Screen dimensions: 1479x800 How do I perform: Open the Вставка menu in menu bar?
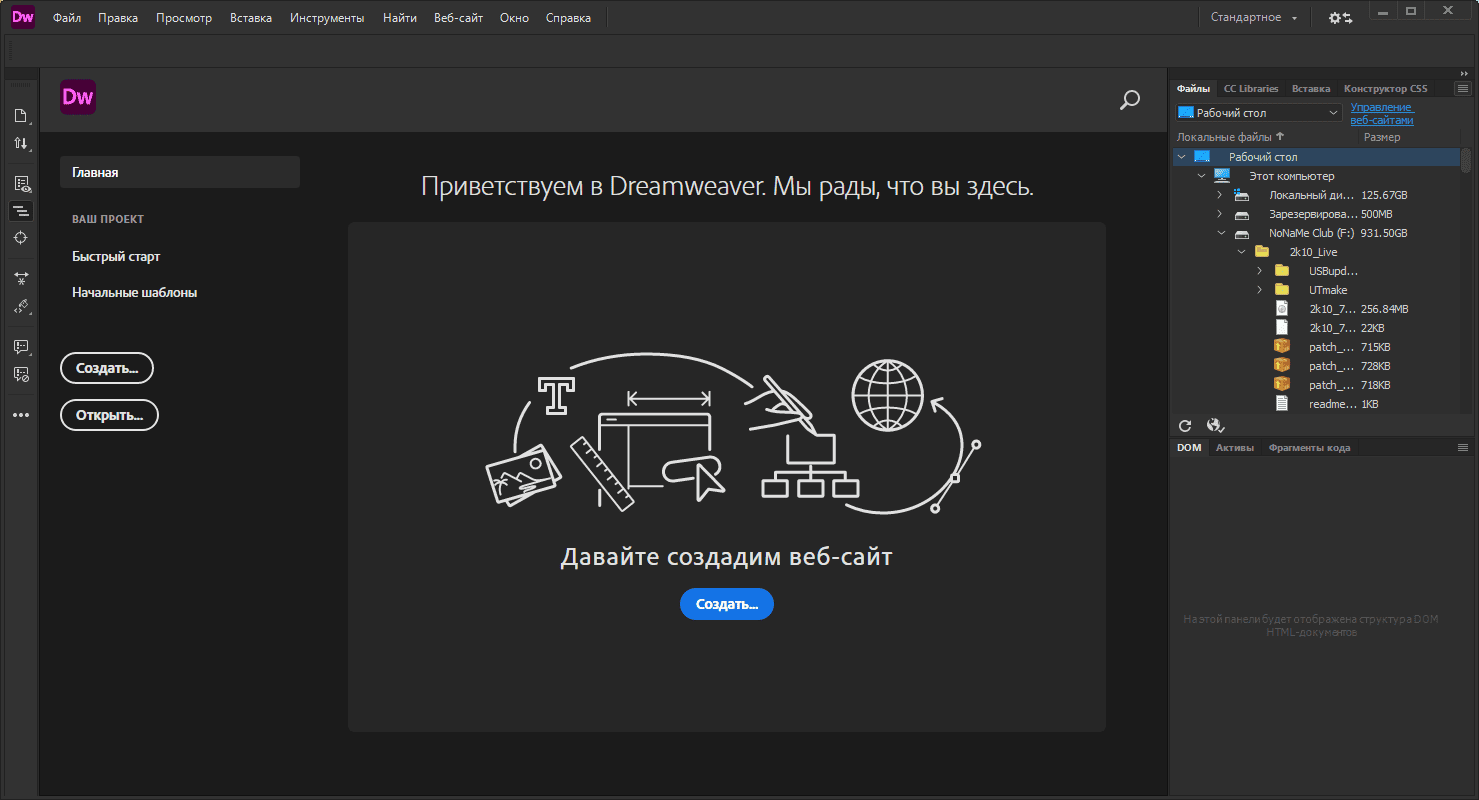[251, 18]
